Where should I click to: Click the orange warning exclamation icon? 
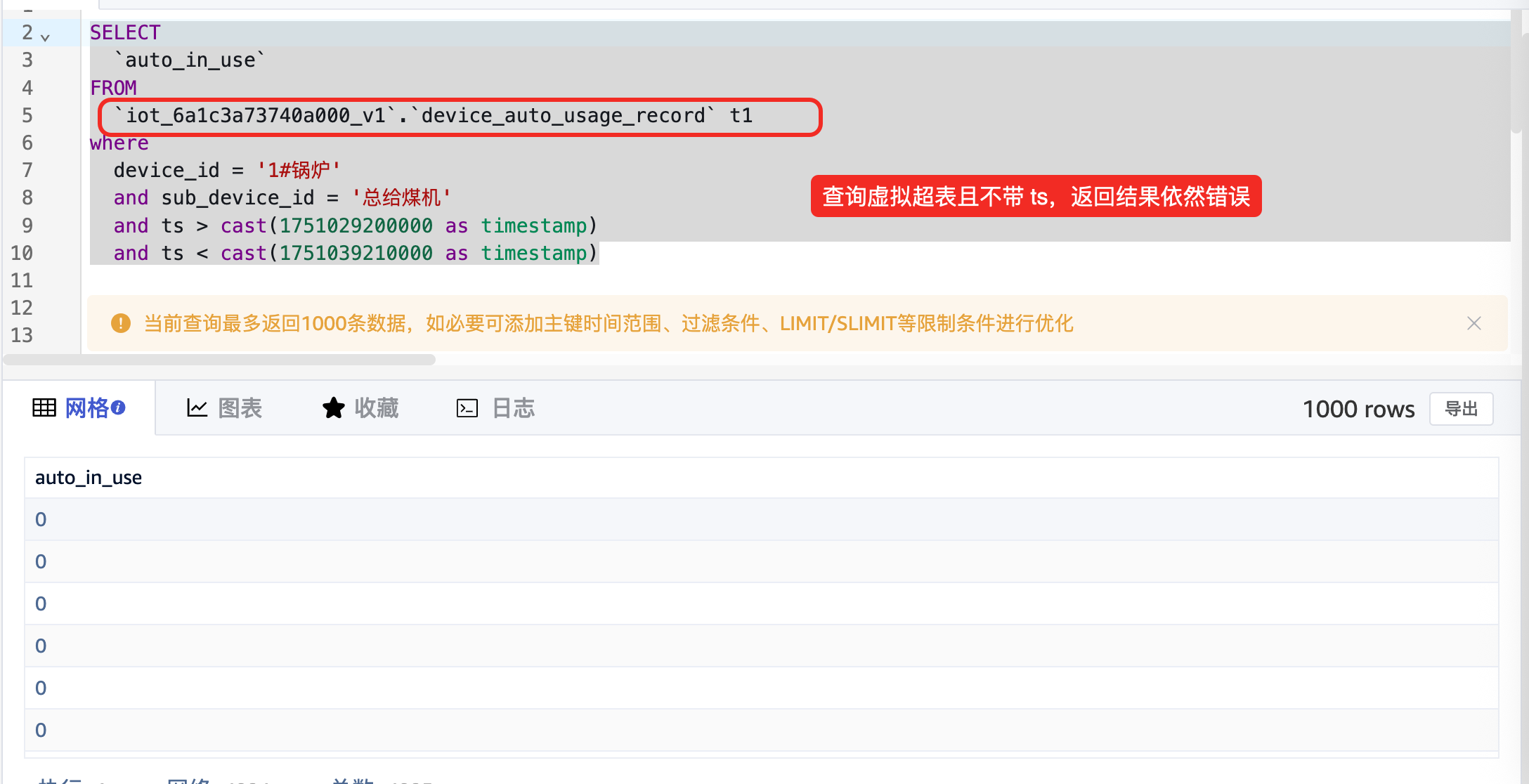[121, 323]
